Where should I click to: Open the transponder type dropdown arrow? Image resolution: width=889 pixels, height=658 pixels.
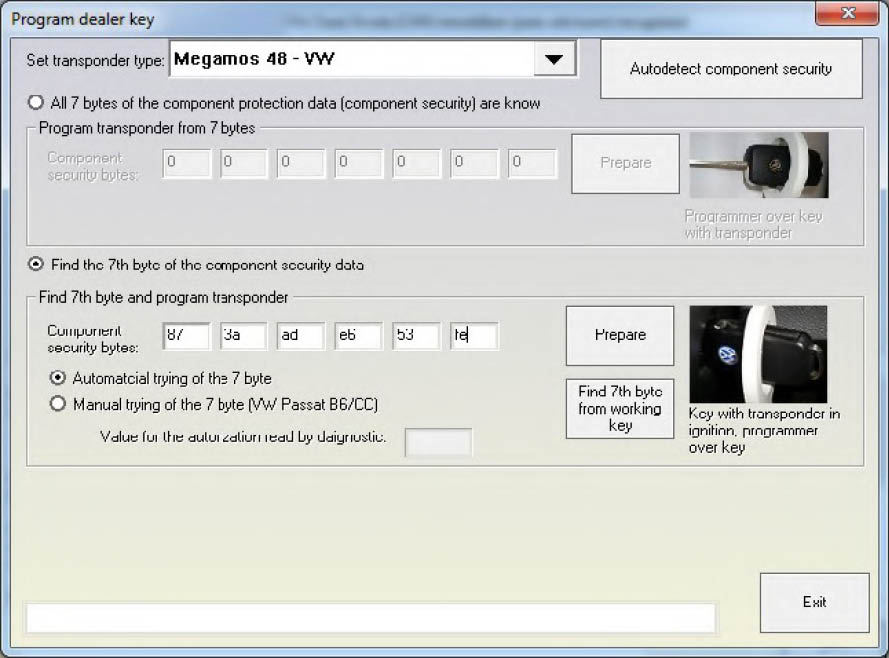pos(554,59)
